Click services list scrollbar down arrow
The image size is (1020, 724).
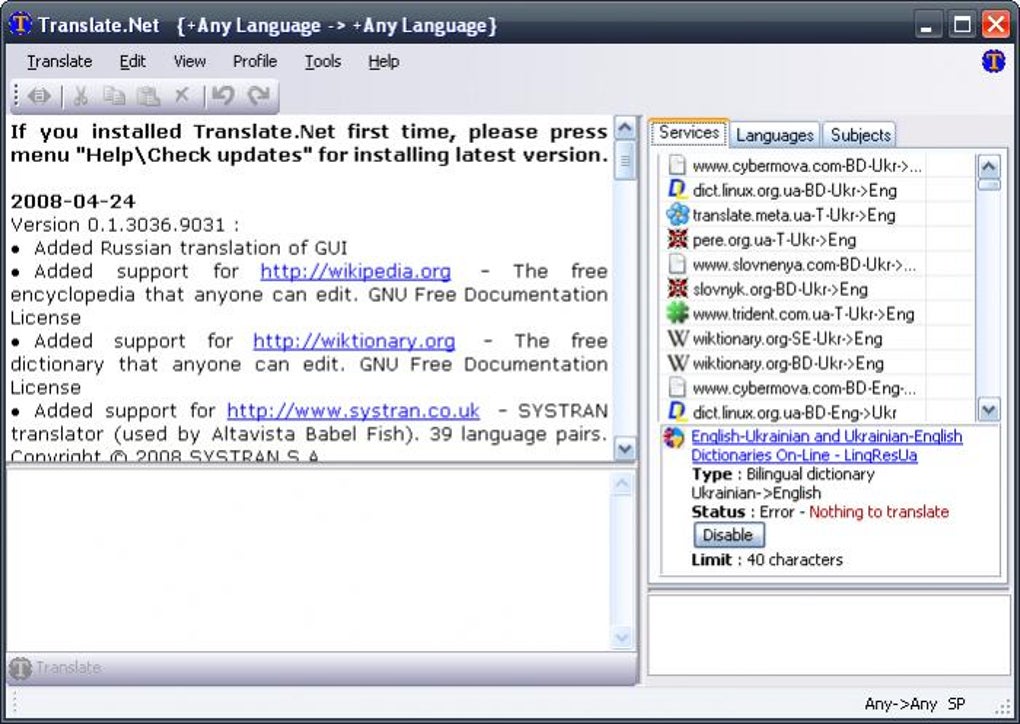click(989, 410)
